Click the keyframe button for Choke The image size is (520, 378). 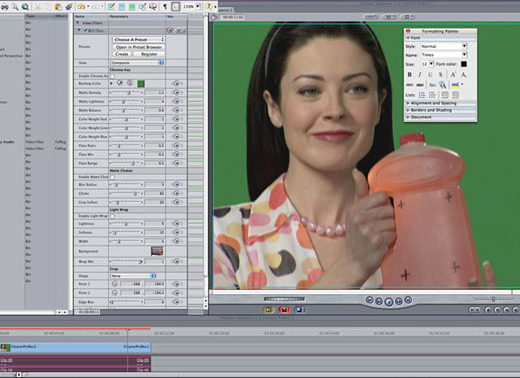(177, 193)
